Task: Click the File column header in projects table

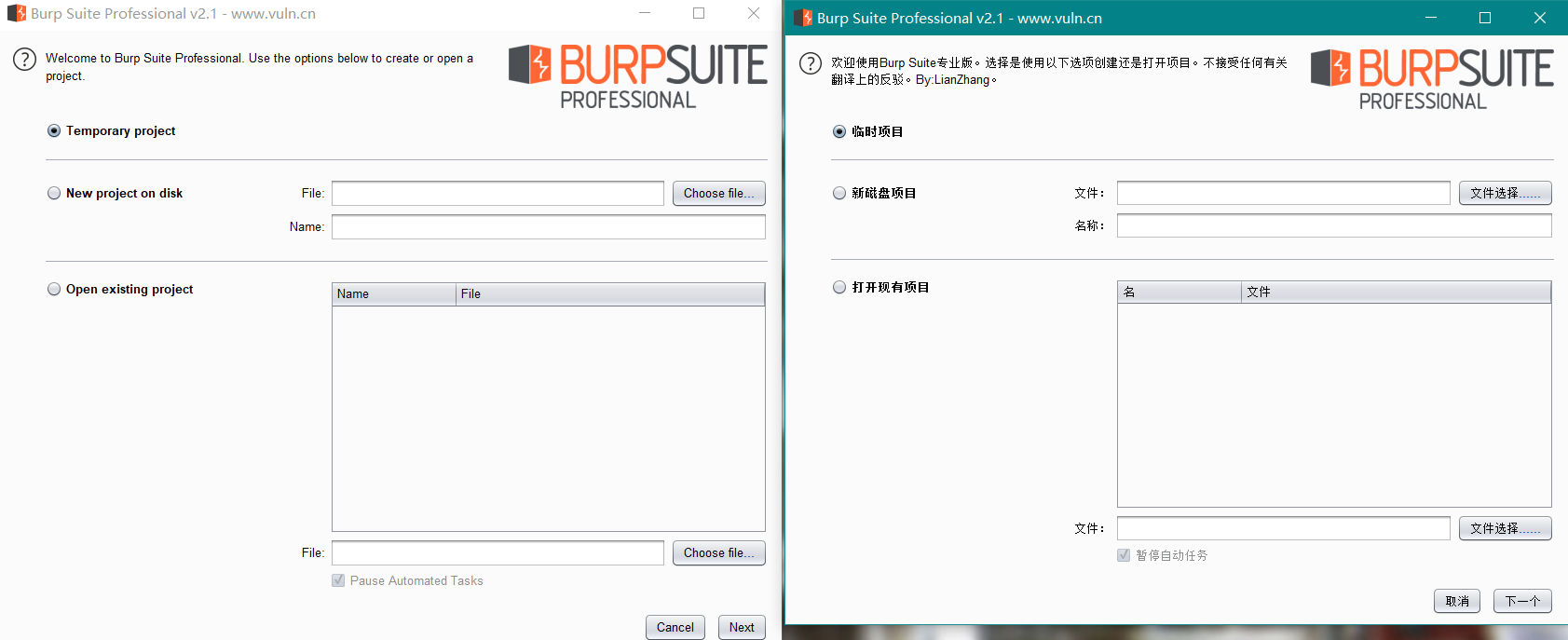Action: (x=610, y=294)
